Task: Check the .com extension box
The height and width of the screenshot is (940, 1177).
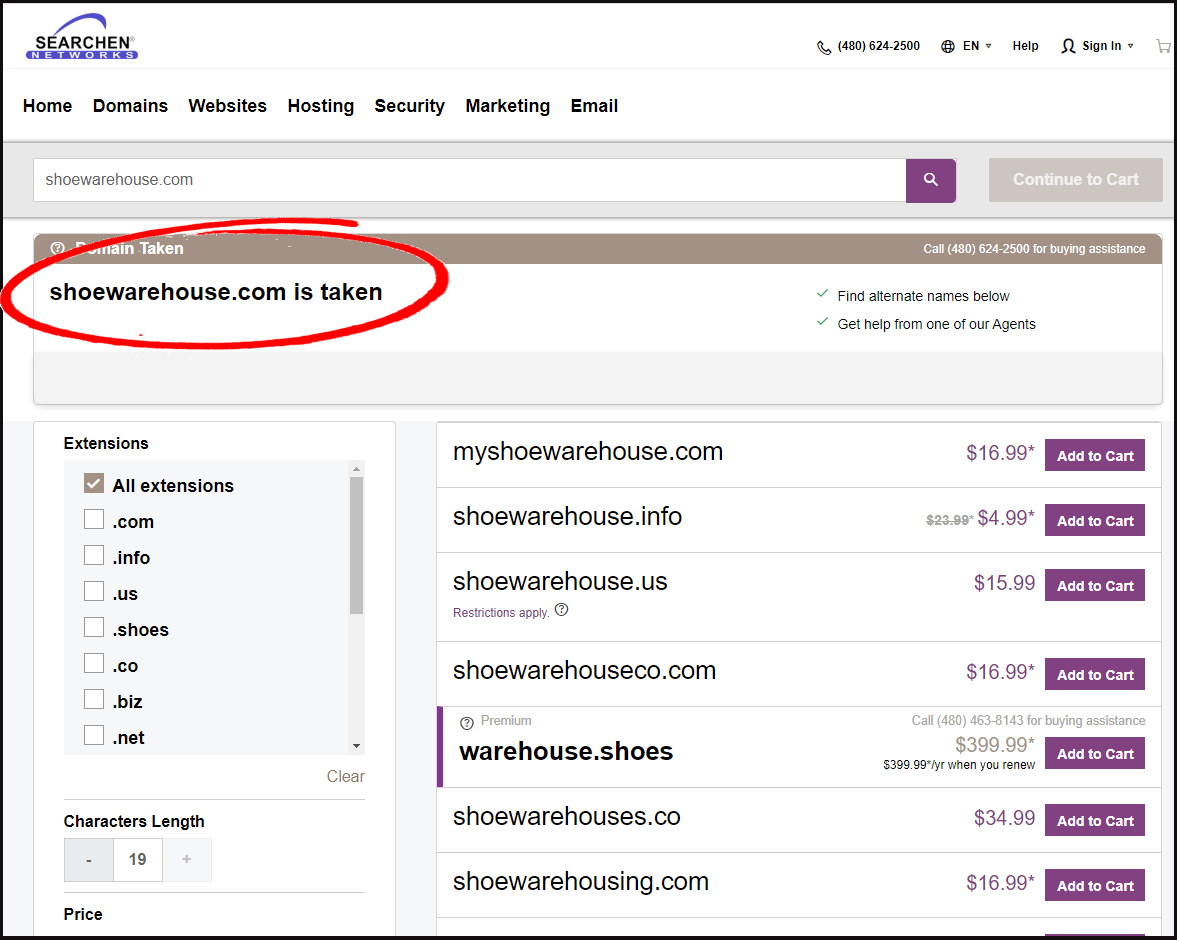Action: 94,520
